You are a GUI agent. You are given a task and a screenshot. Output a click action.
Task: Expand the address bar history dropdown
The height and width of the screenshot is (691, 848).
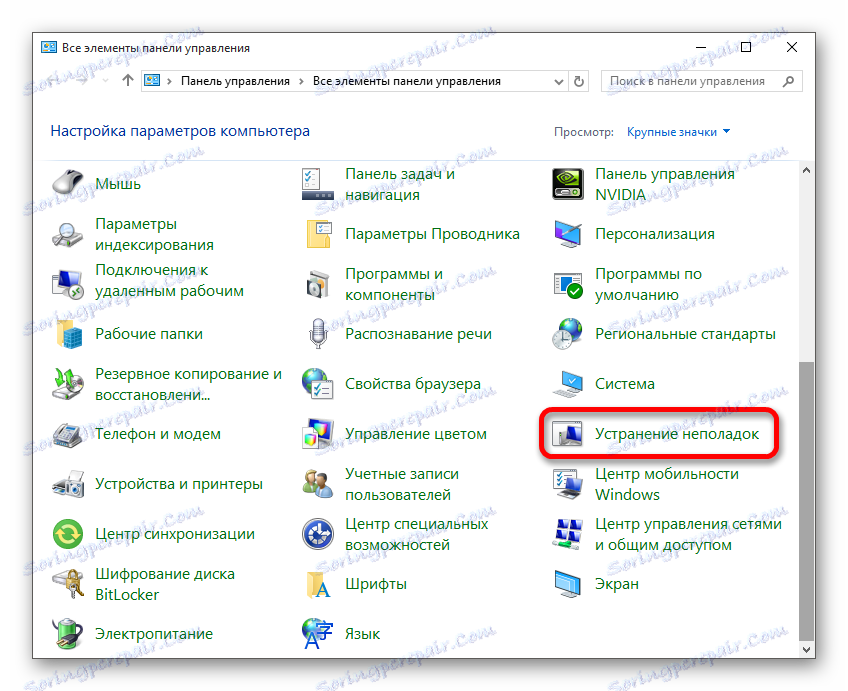pos(559,82)
